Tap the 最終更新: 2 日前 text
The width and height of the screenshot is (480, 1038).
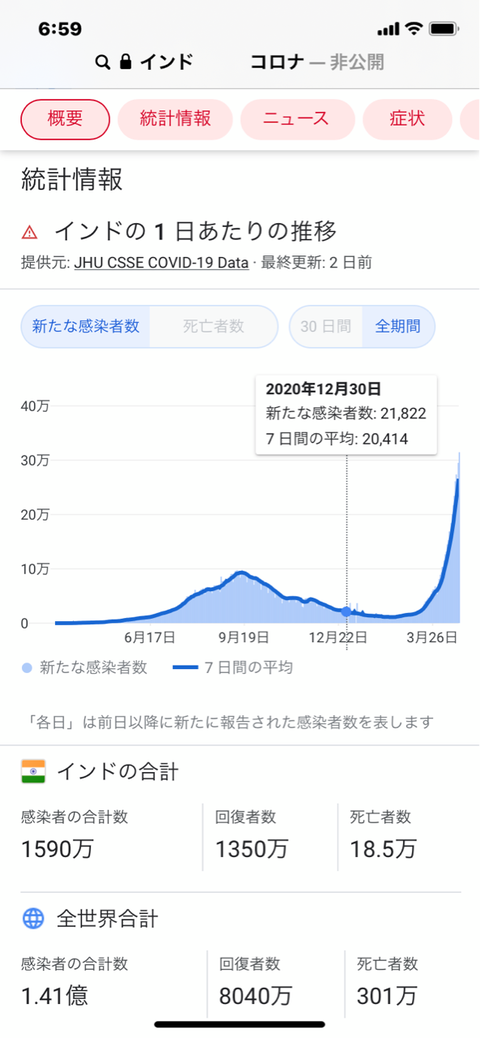tap(316, 263)
